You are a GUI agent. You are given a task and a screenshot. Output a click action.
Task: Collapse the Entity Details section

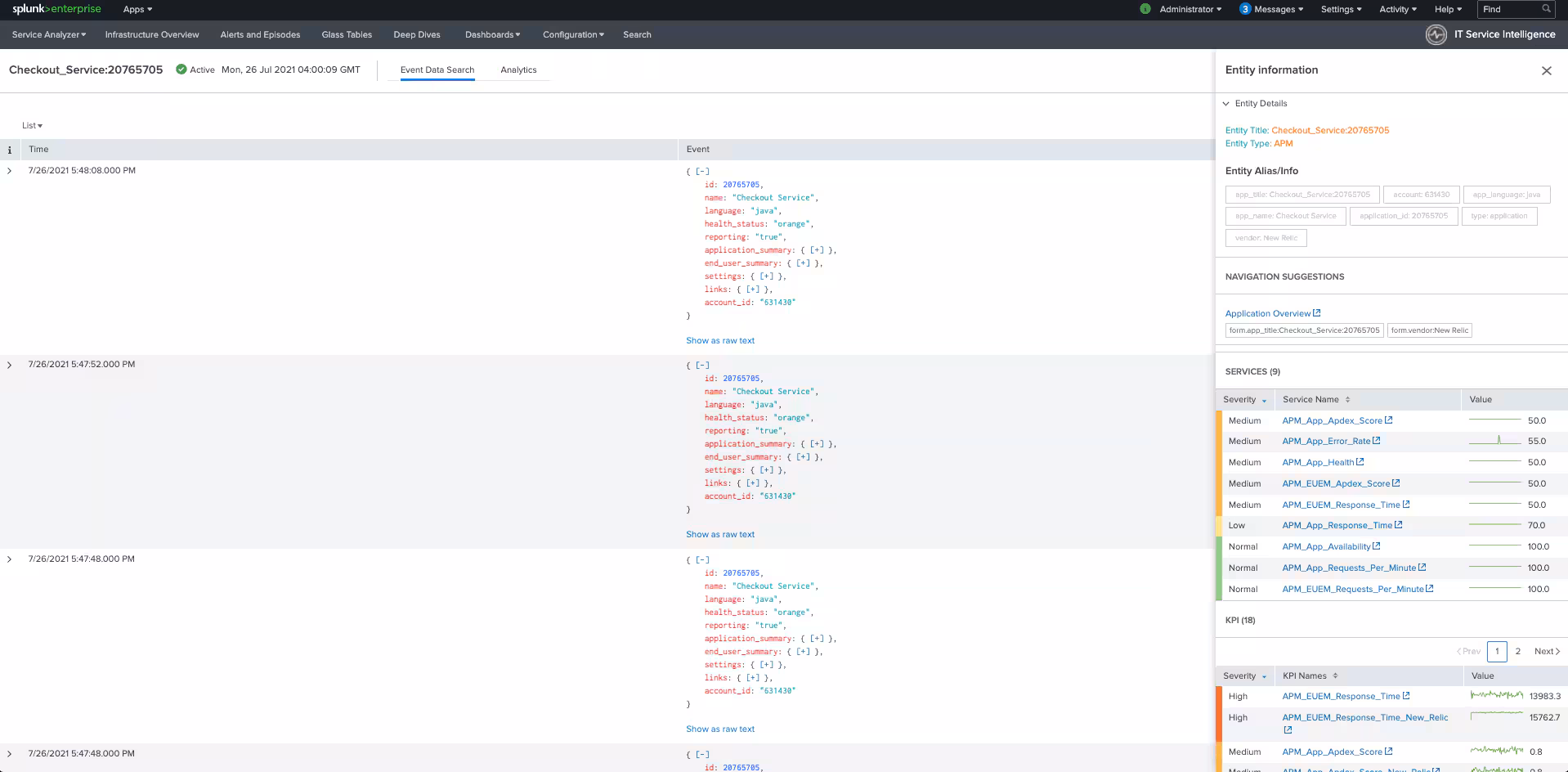[x=1225, y=104]
